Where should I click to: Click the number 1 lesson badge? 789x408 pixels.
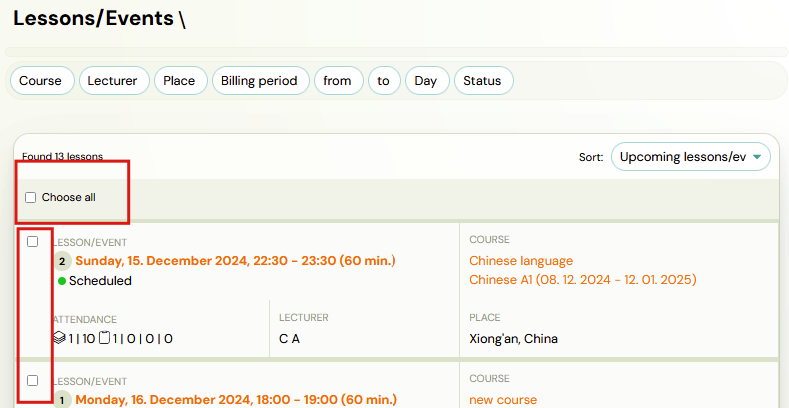(x=62, y=400)
